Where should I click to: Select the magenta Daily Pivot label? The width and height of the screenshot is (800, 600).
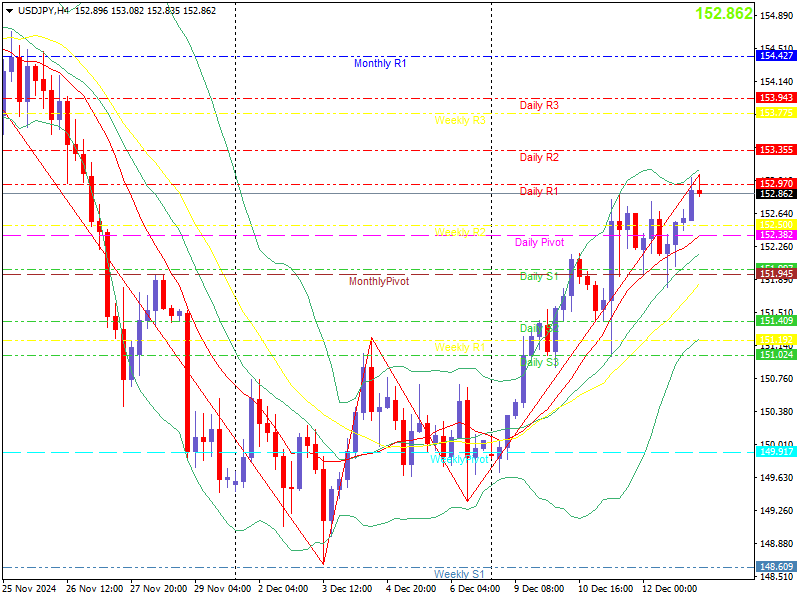pyautogui.click(x=539, y=242)
